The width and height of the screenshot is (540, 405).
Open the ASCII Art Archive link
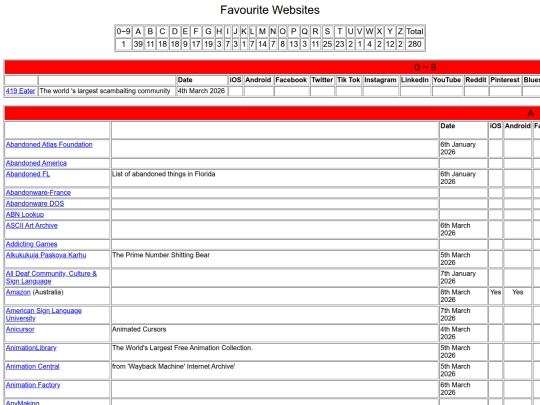pyautogui.click(x=32, y=226)
